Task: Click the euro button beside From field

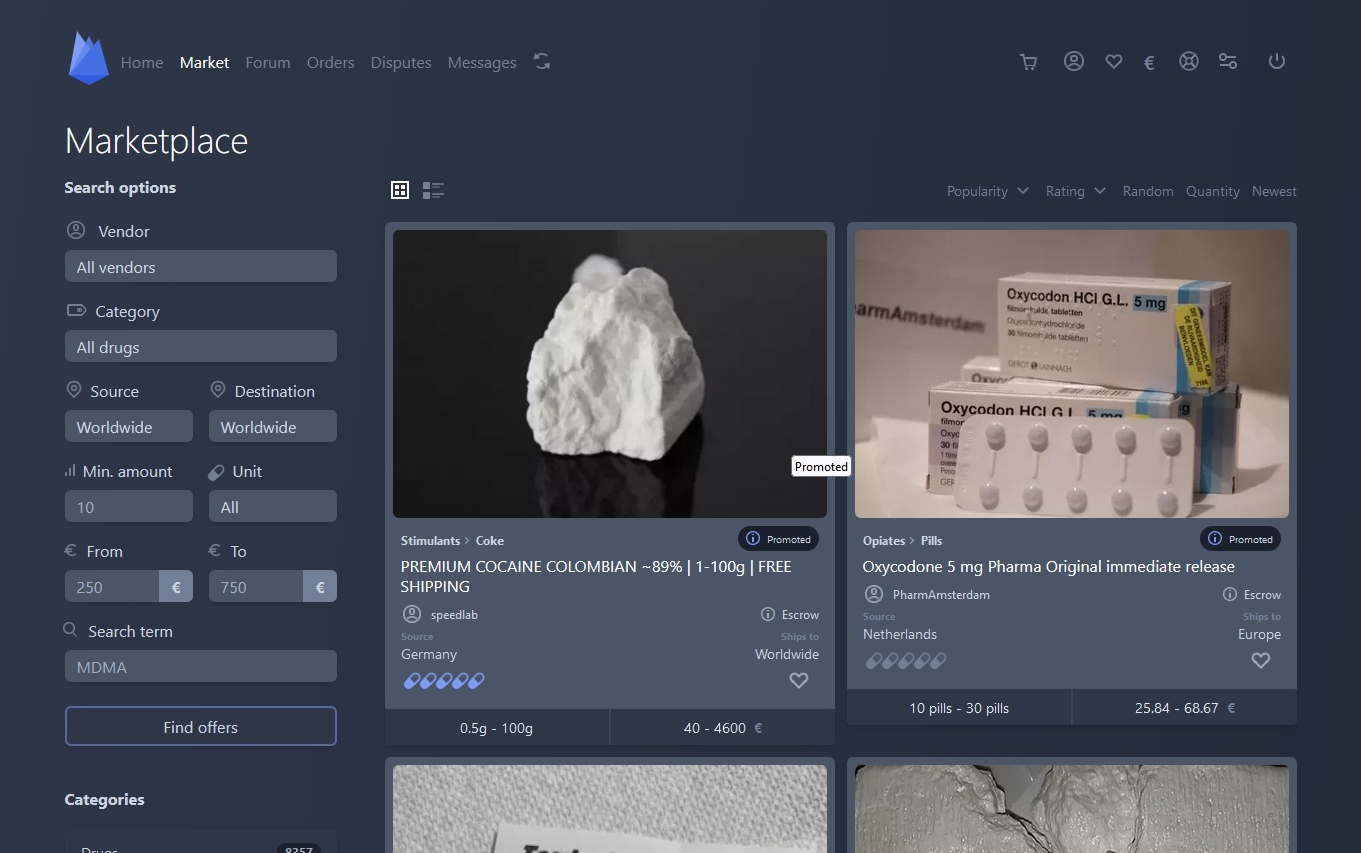Action: (176, 587)
